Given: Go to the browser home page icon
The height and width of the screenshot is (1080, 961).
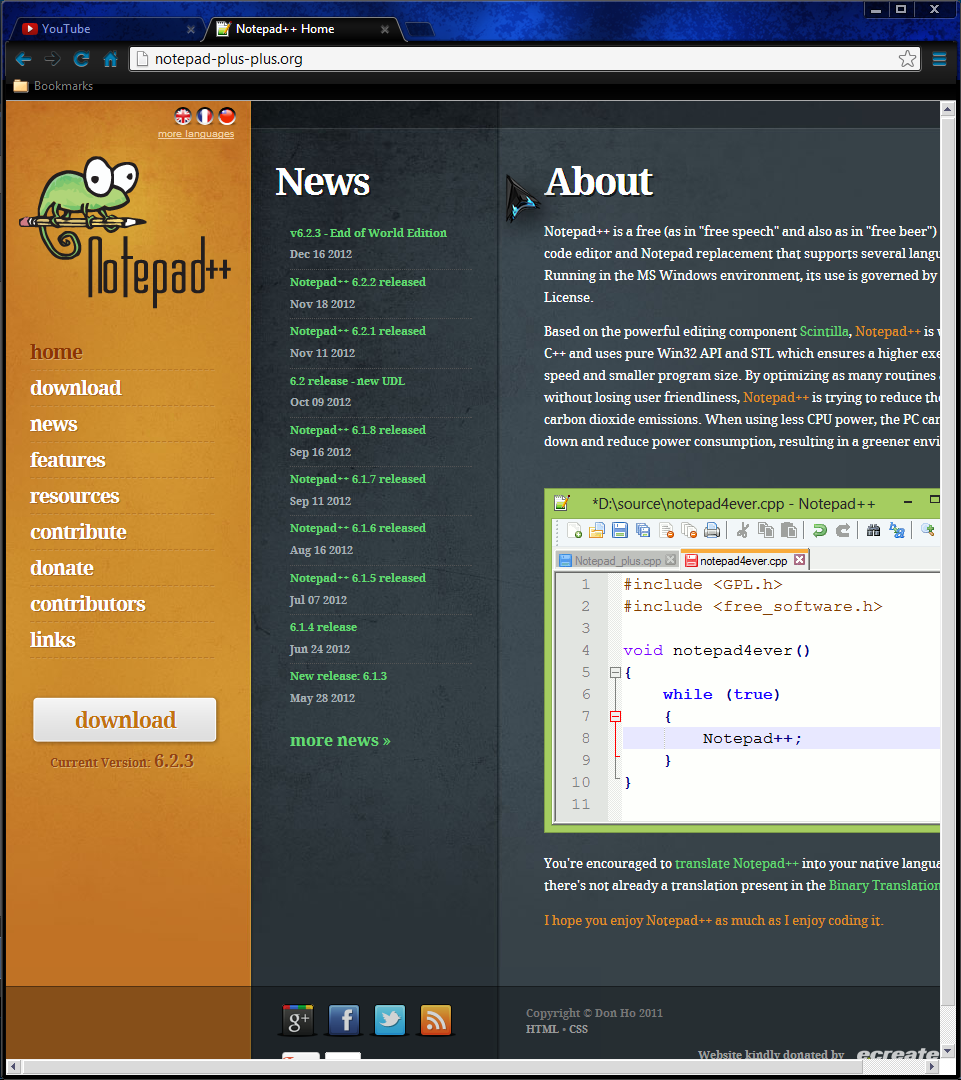Looking at the screenshot, I should [x=110, y=59].
